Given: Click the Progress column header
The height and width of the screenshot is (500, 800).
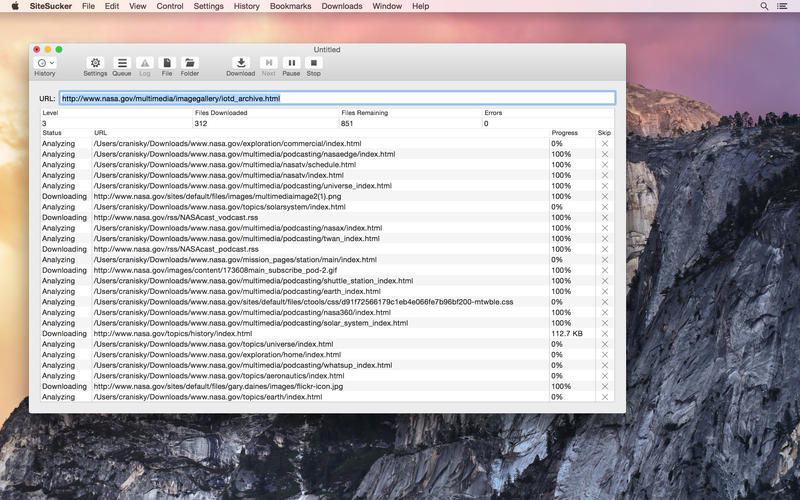Looking at the screenshot, I should coord(565,133).
